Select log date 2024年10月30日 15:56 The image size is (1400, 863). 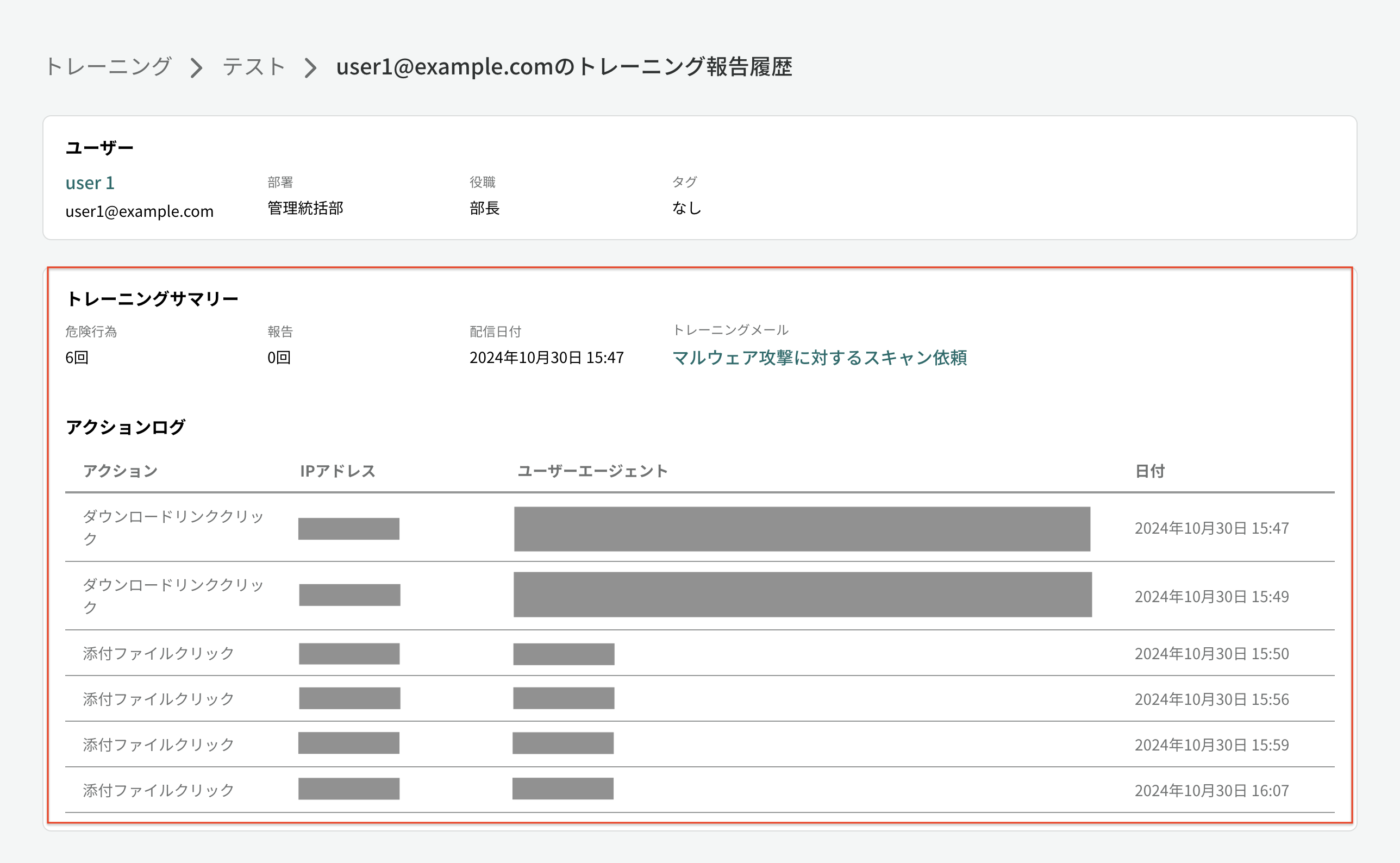[1211, 699]
